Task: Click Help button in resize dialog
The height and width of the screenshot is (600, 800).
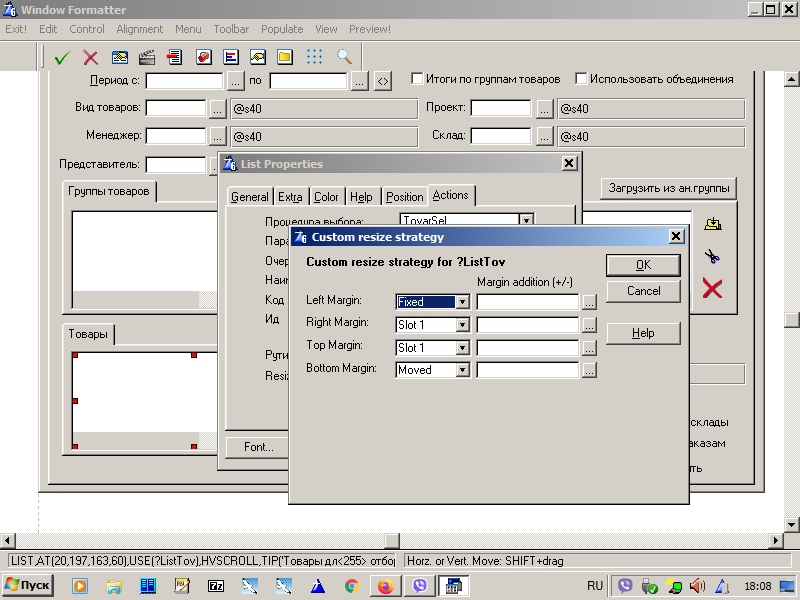Action: [x=643, y=333]
